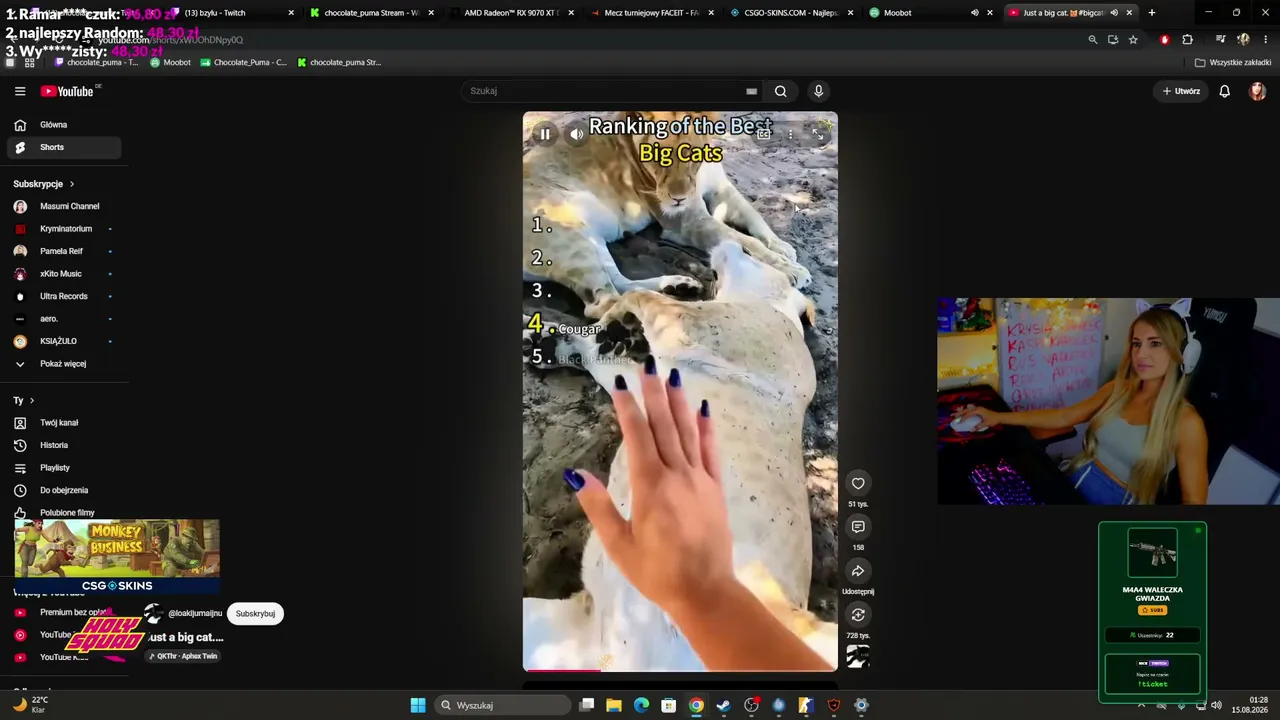
Task: Open comments for the Short
Action: click(x=858, y=527)
